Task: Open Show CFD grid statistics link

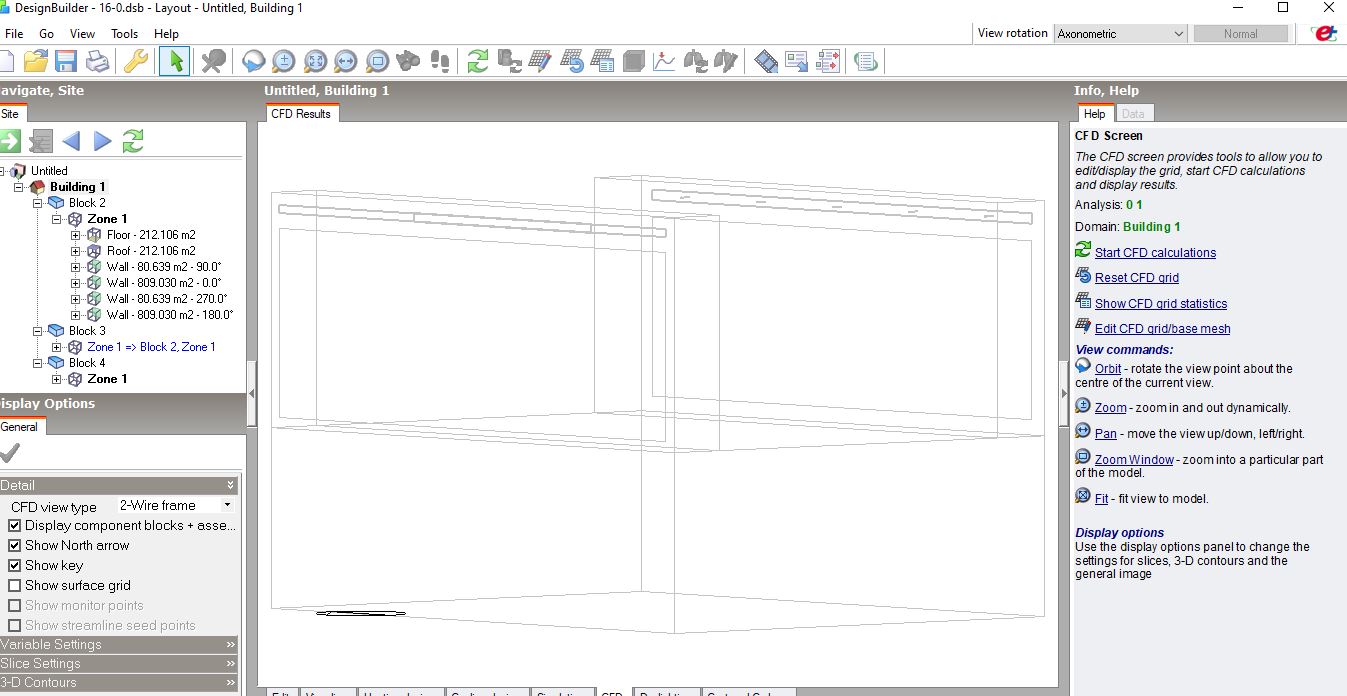Action: pyautogui.click(x=1161, y=304)
